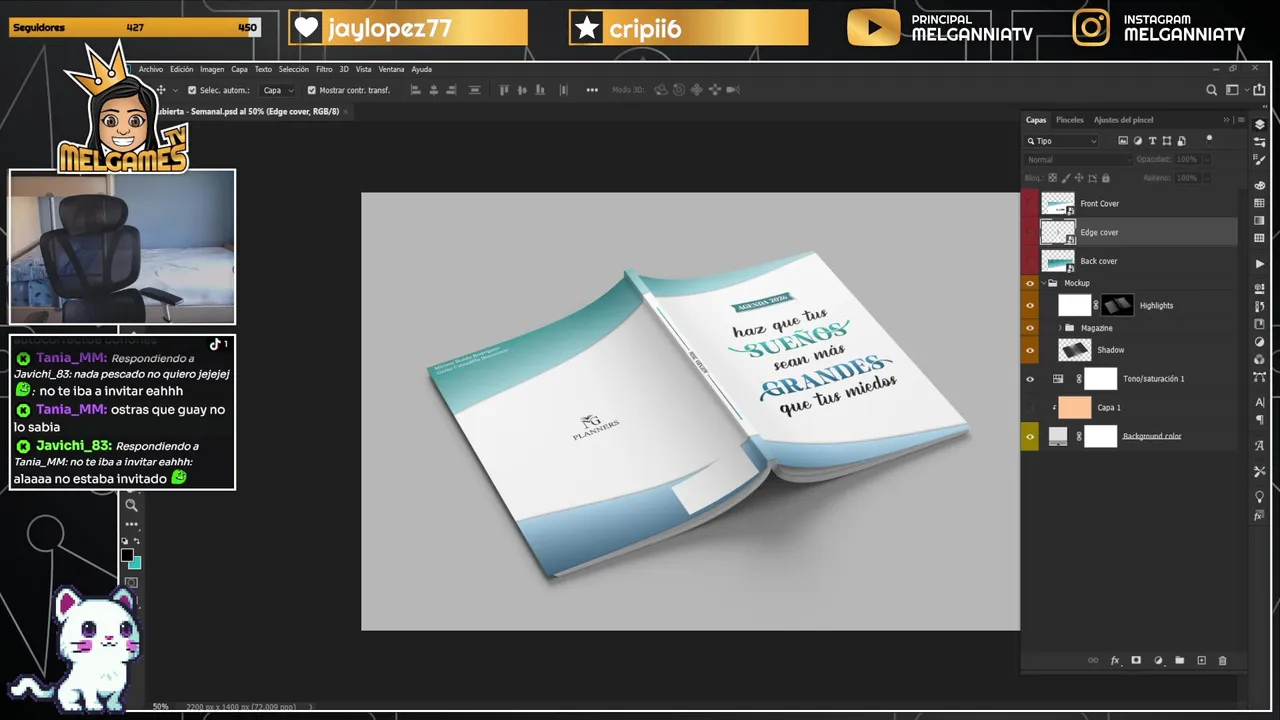
Task: Open the Actions play panel icon
Action: [x=1260, y=264]
